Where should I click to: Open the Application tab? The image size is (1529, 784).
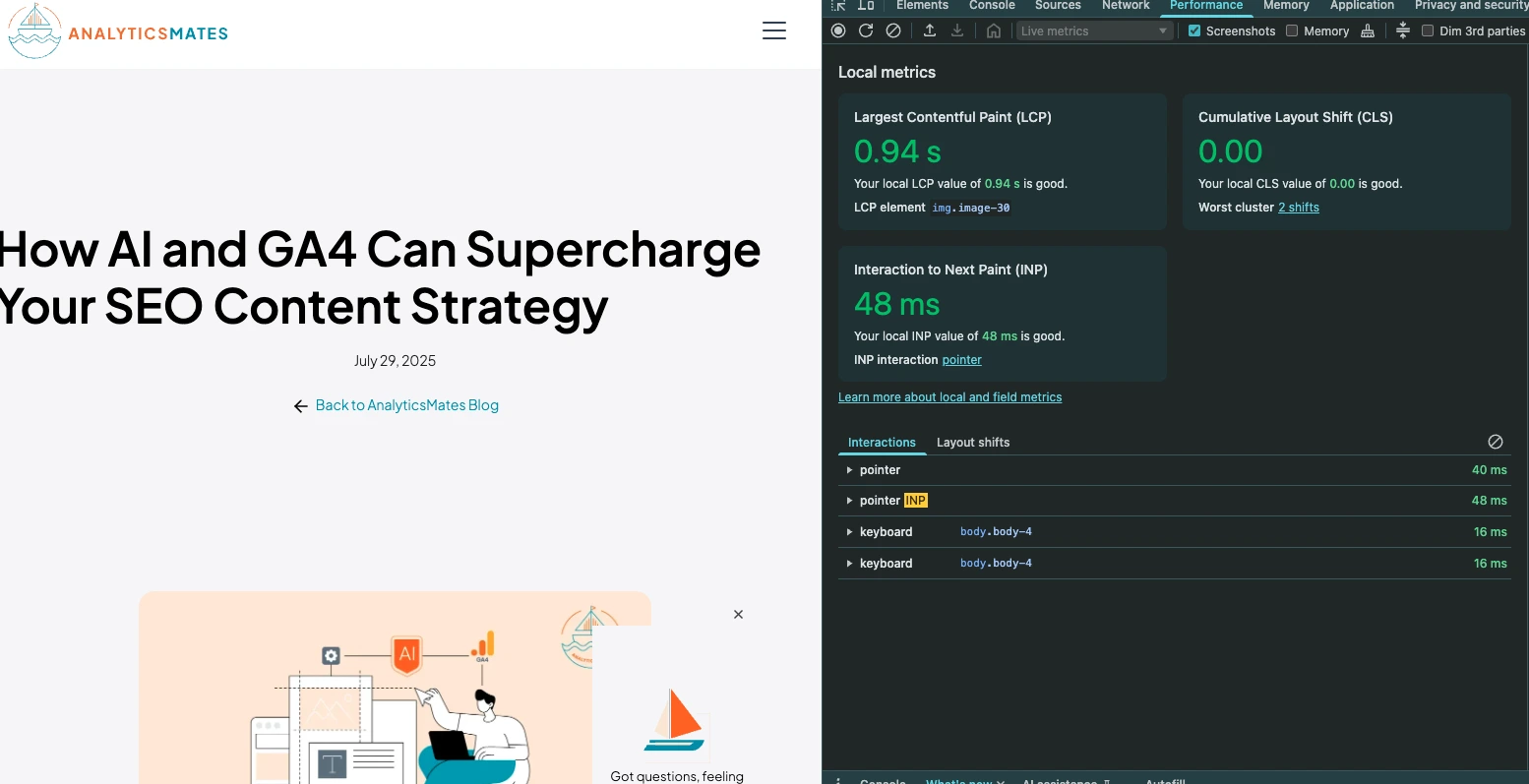click(x=1362, y=5)
